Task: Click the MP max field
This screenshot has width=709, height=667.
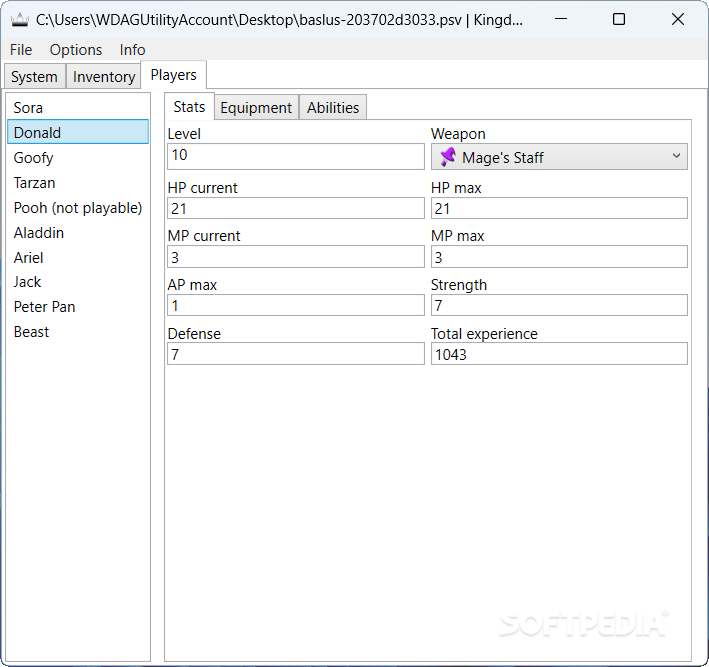Action: (559, 257)
